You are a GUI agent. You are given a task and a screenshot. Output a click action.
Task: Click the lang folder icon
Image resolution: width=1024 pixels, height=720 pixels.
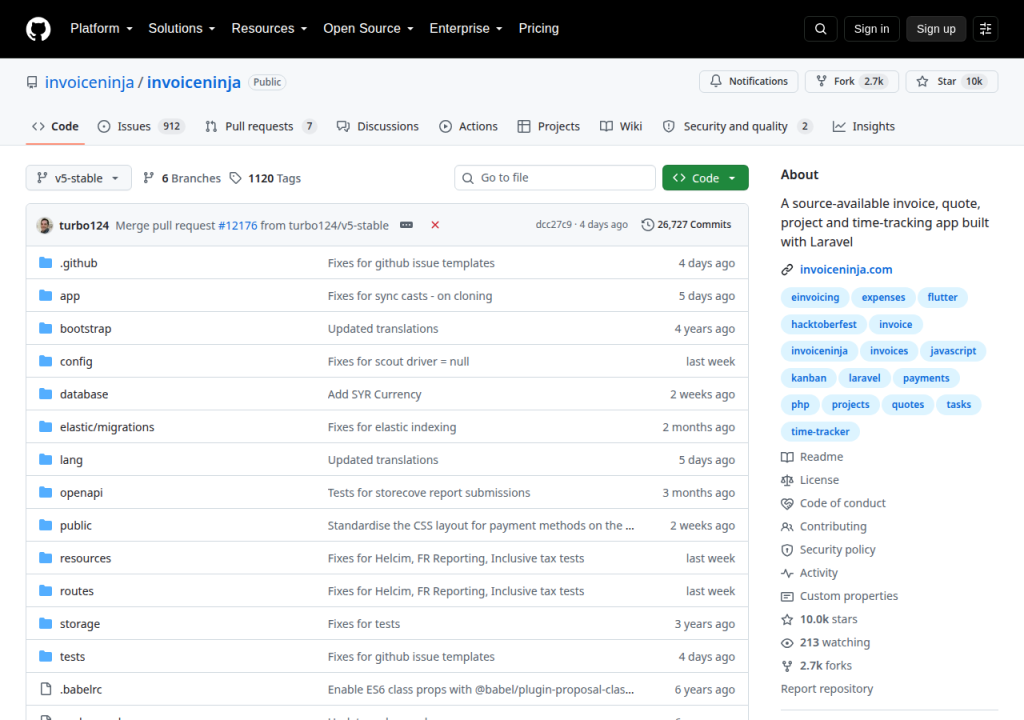[x=45, y=459]
